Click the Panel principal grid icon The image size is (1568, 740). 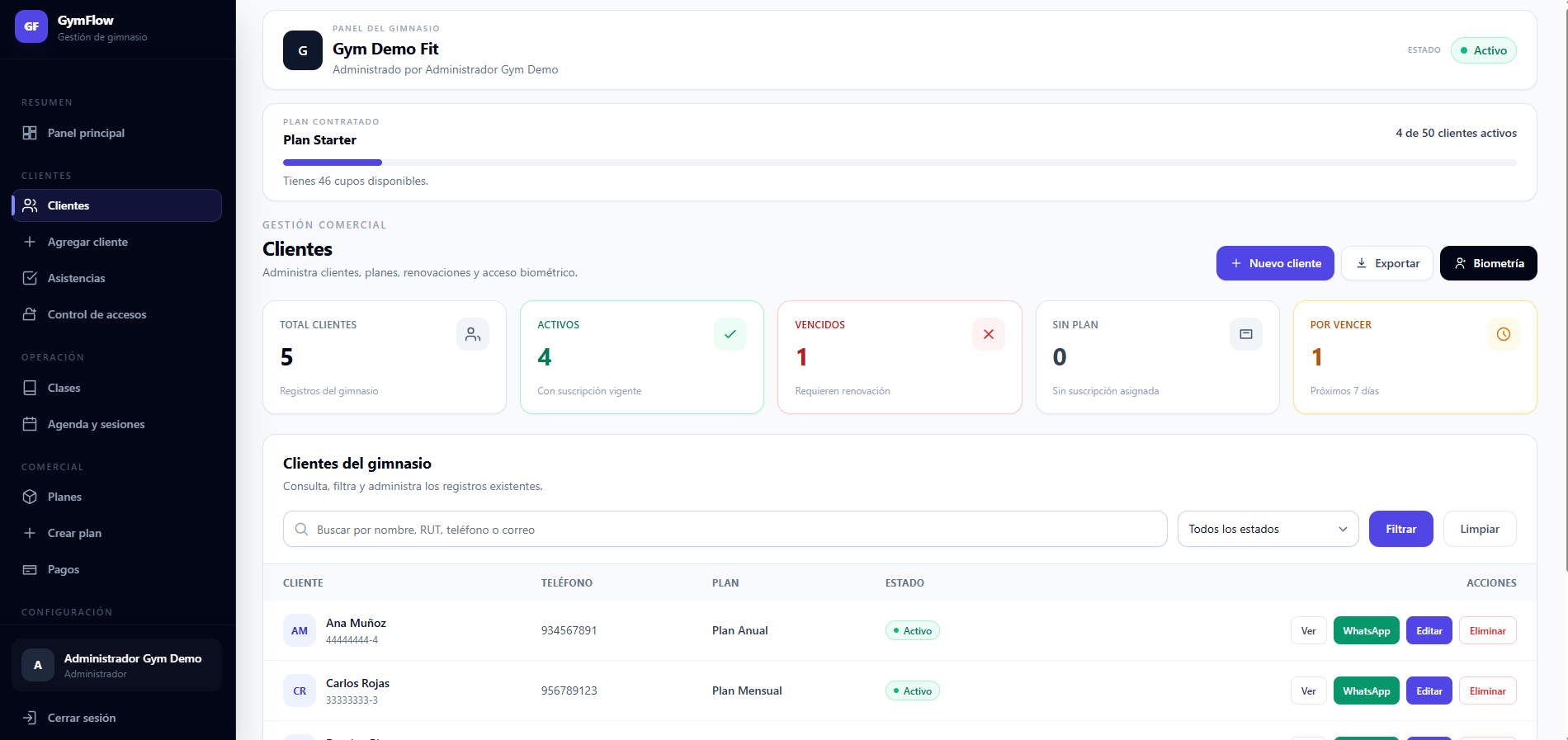tap(30, 133)
